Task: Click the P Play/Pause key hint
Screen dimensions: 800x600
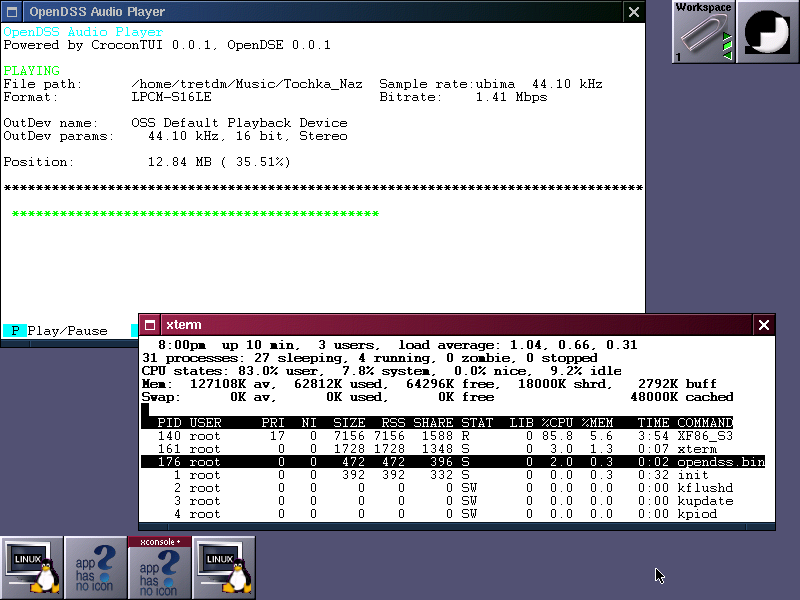Action: 56,331
